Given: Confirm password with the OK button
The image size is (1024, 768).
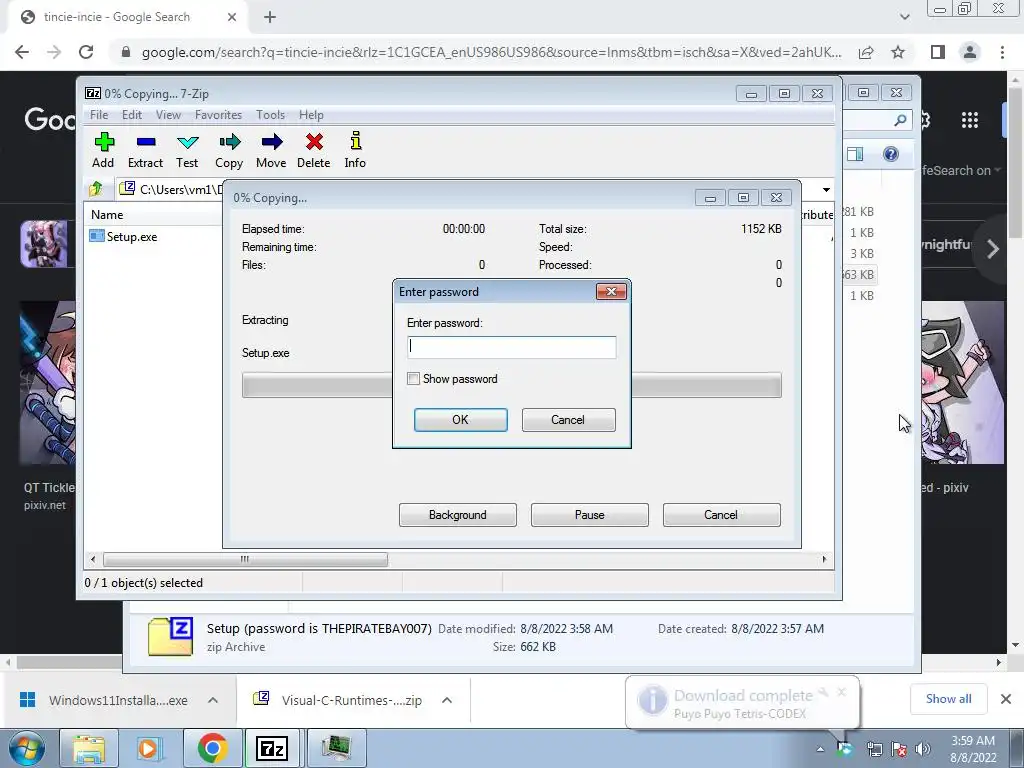Looking at the screenshot, I should [x=460, y=420].
